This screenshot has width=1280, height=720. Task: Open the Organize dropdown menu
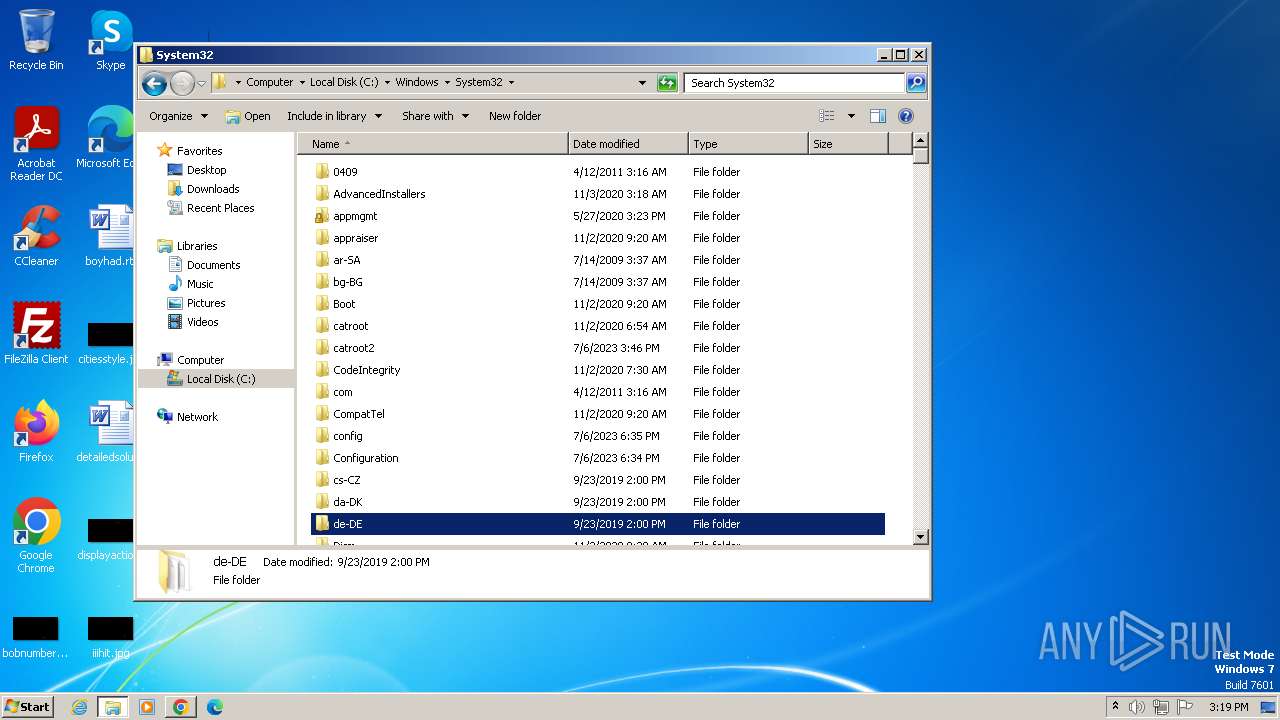click(x=178, y=116)
